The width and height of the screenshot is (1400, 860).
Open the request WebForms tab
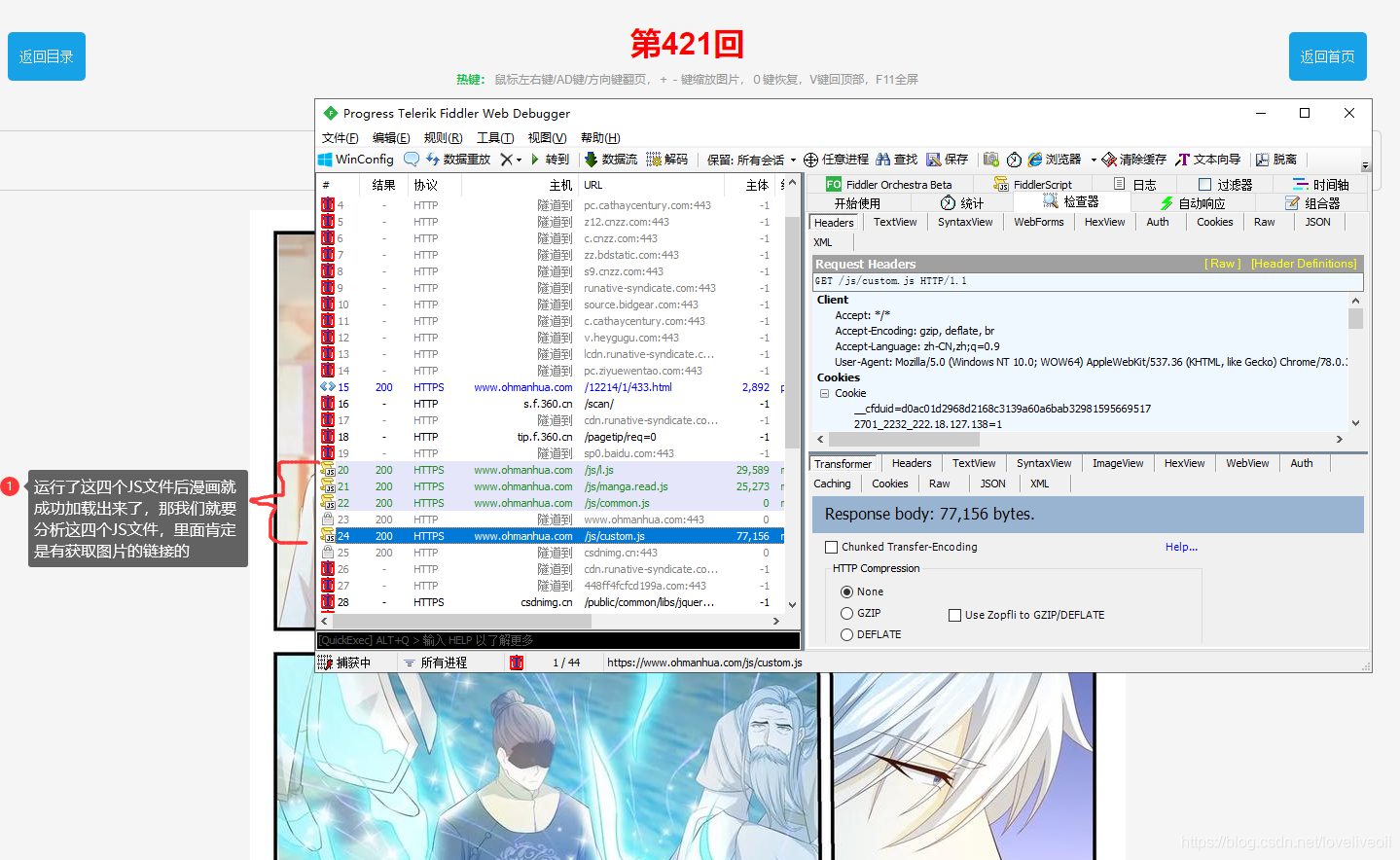click(x=1039, y=222)
